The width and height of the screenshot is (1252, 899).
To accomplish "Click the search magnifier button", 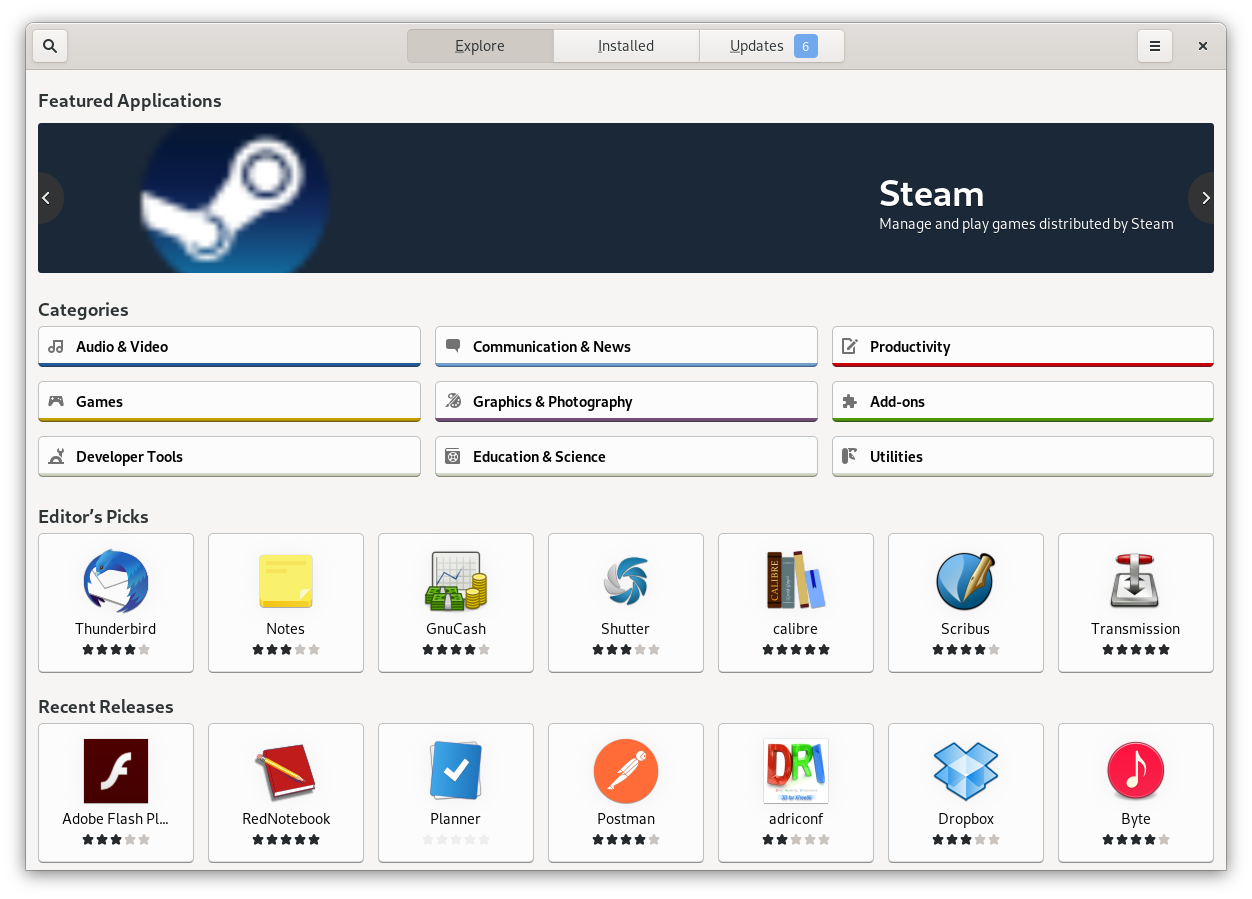I will coord(50,46).
